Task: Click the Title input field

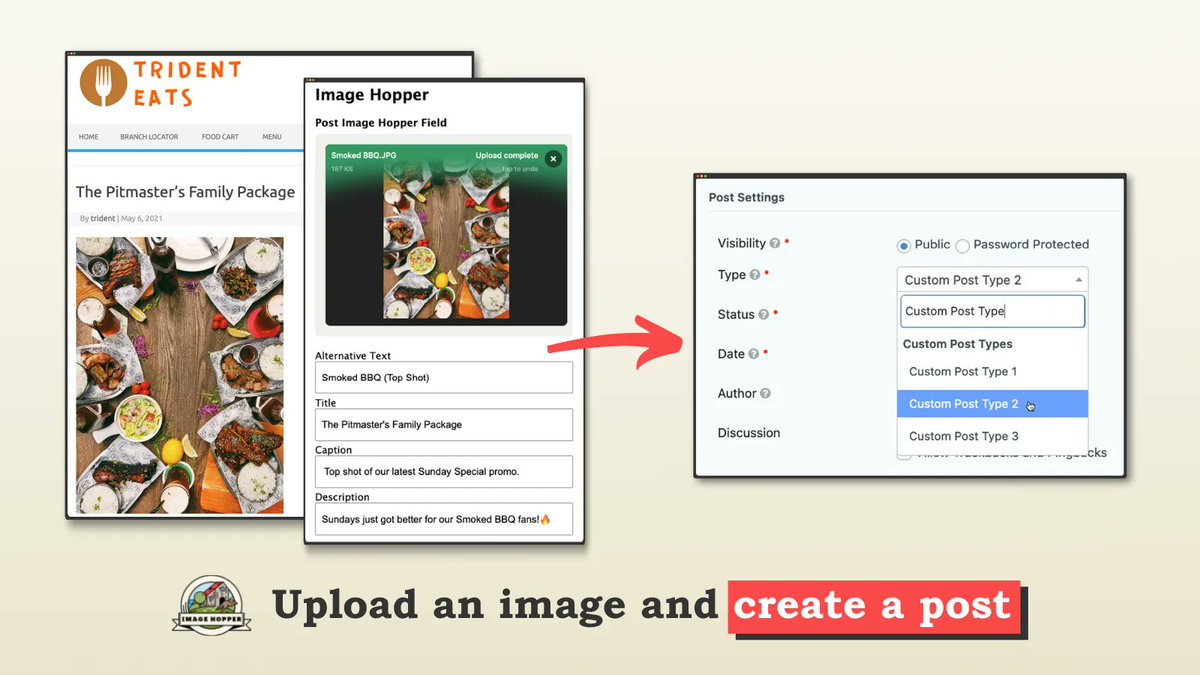Action: coord(444,424)
